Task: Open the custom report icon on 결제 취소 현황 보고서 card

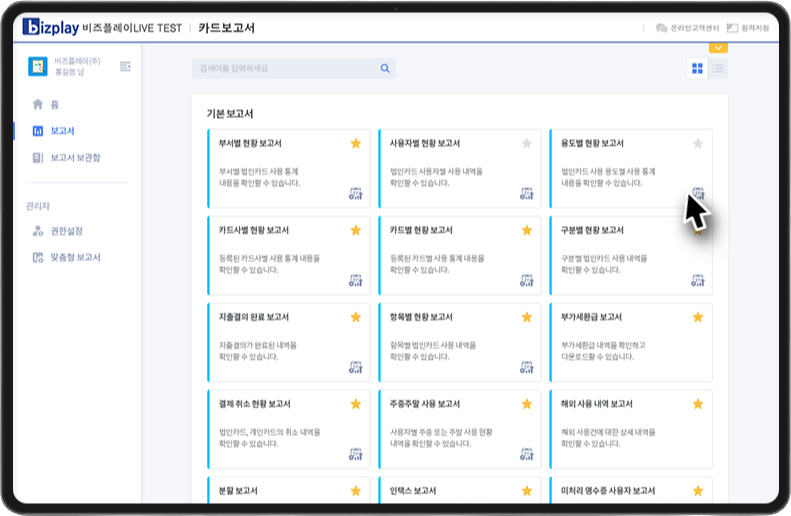Action: click(356, 454)
